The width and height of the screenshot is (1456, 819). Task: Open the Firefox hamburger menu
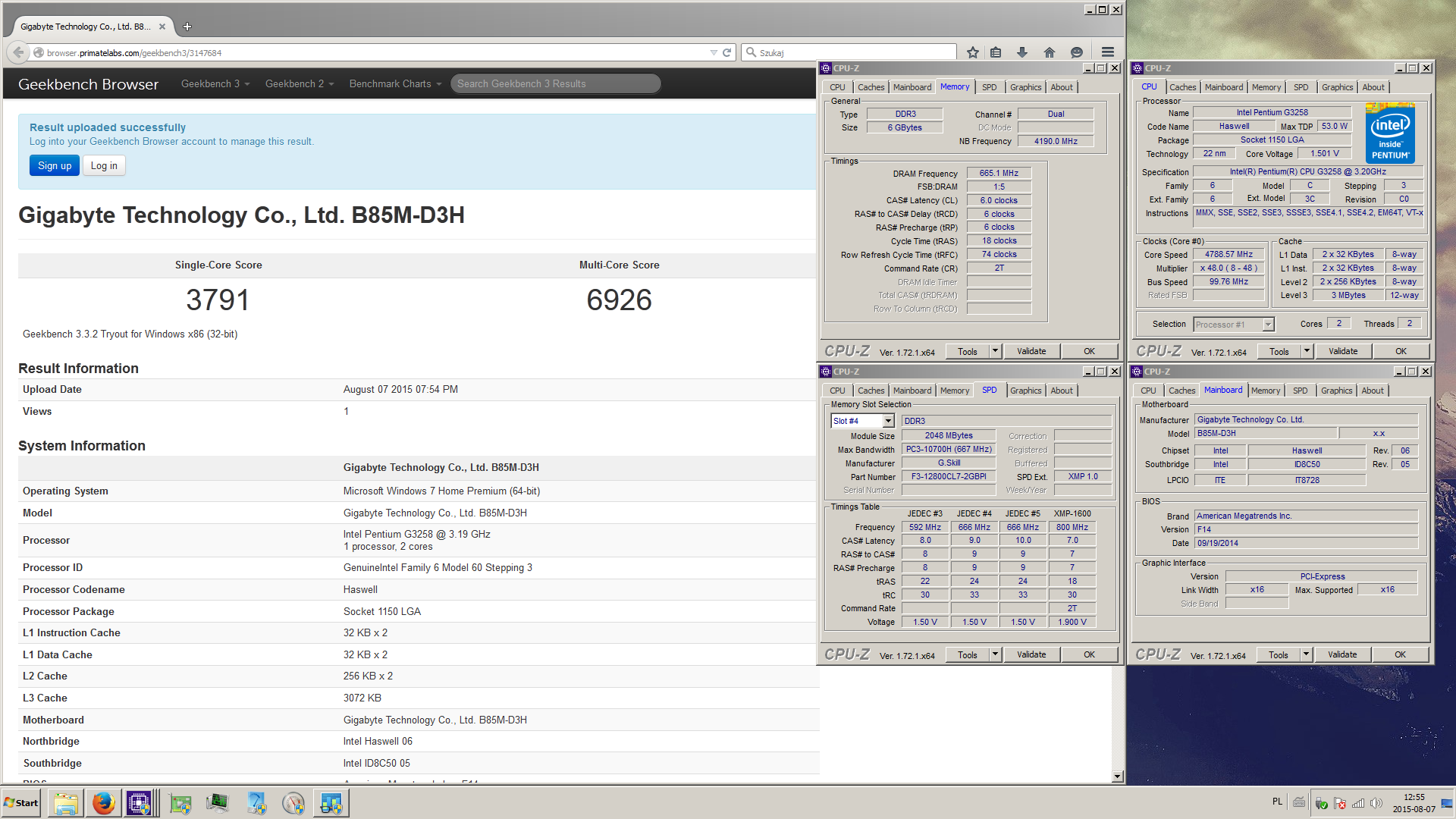(x=1108, y=52)
